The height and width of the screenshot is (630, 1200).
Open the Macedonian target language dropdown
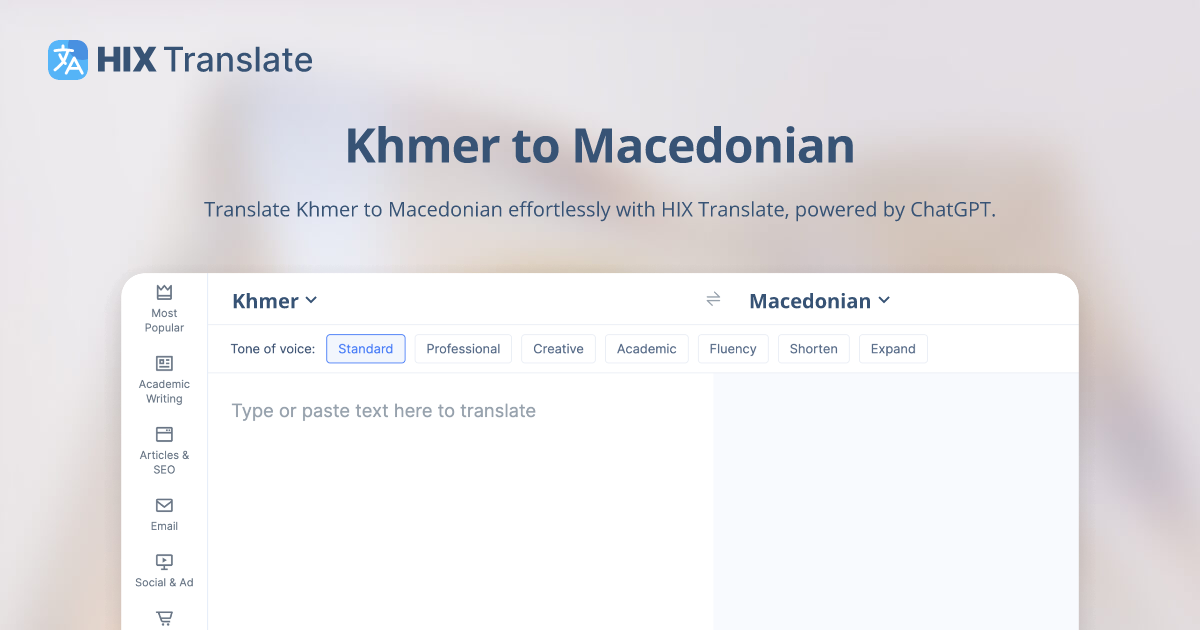pyautogui.click(x=819, y=300)
